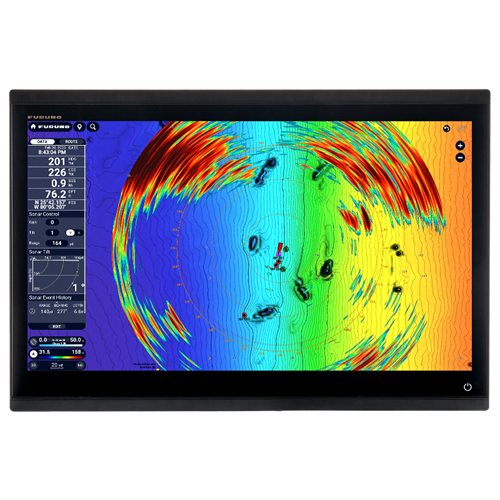Click the sonar event history target icon

click(32, 312)
